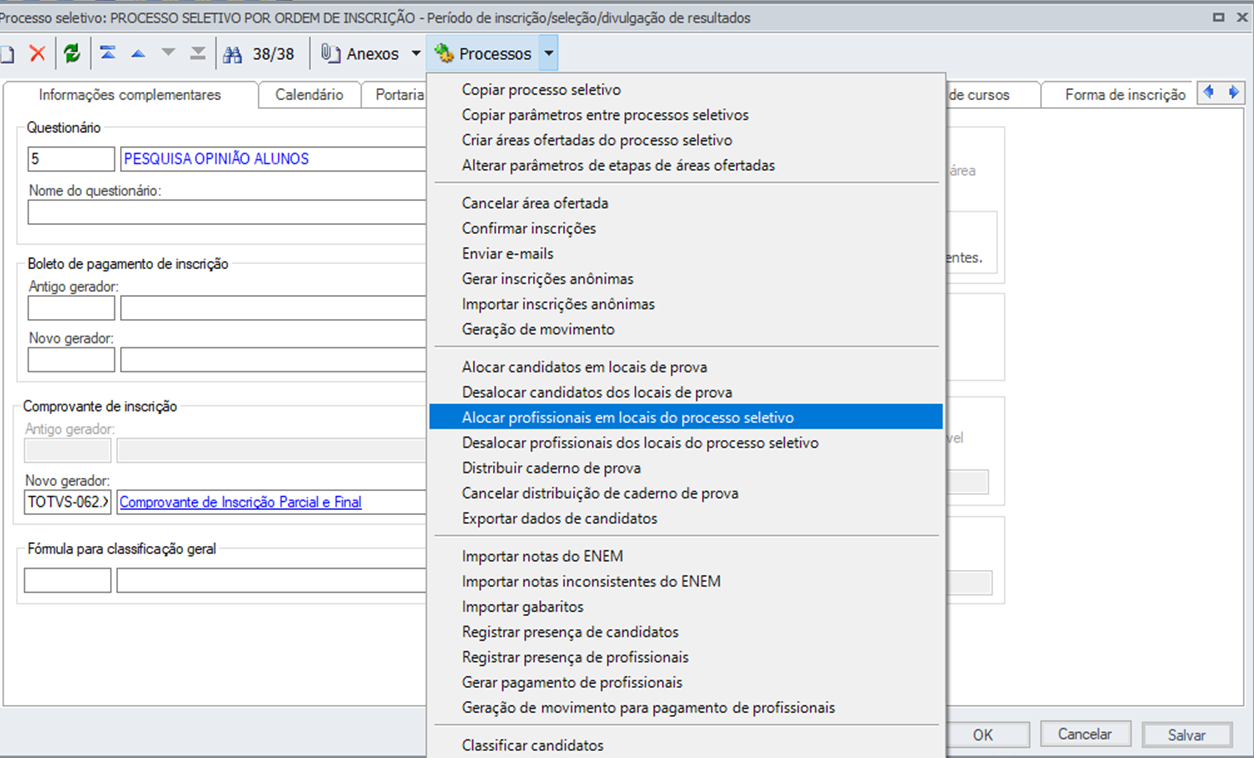Click the Cancelar button
Screen dimensions: 1254x758
coord(1085,734)
